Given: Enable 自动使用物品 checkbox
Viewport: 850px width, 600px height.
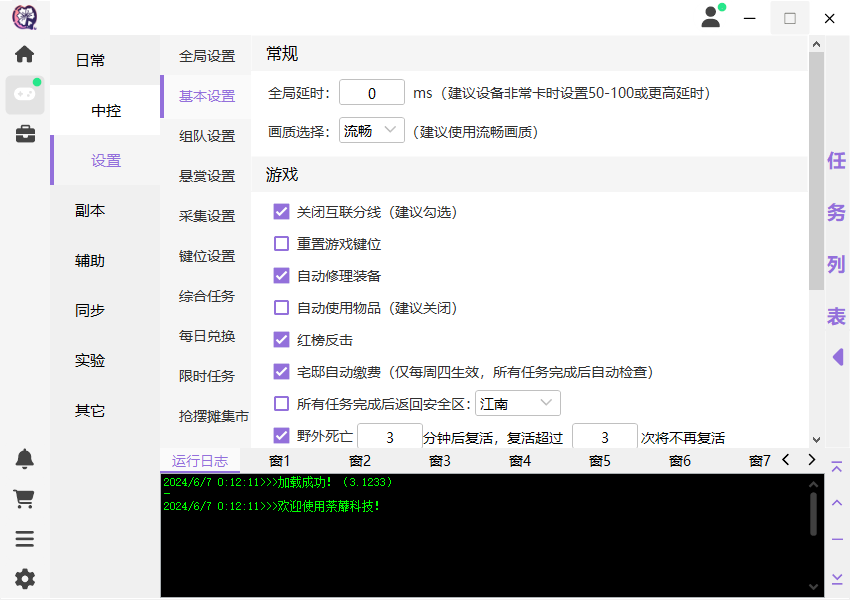Looking at the screenshot, I should [281, 307].
